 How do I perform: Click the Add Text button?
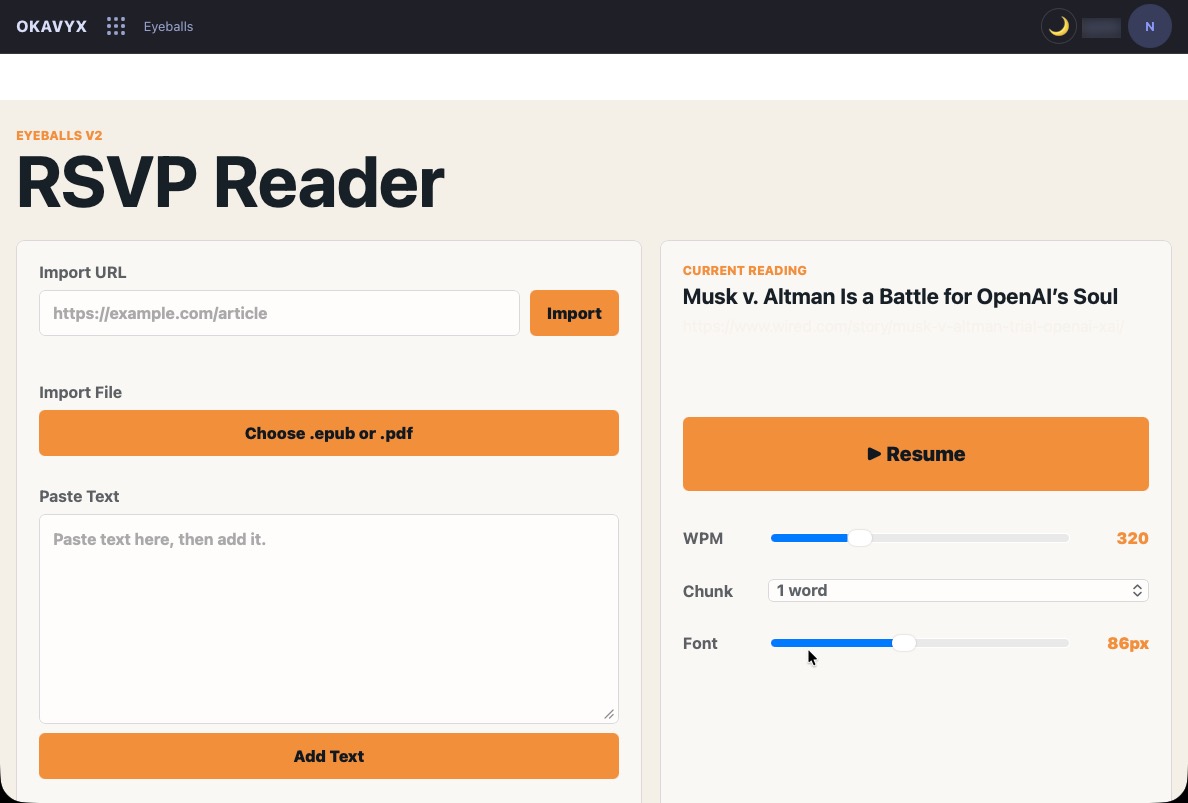click(x=329, y=756)
